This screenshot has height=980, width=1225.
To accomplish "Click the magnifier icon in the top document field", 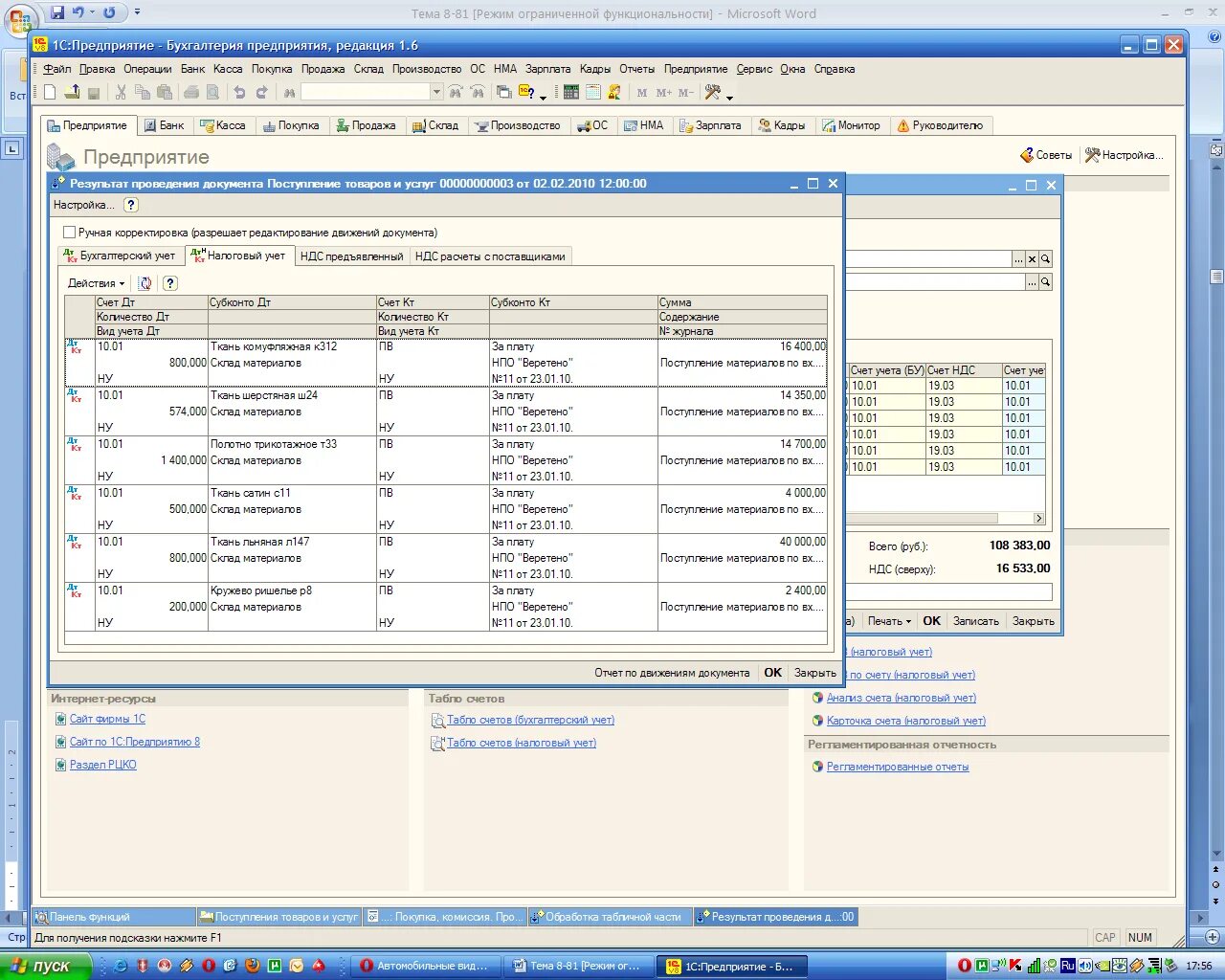I will pos(1045,259).
